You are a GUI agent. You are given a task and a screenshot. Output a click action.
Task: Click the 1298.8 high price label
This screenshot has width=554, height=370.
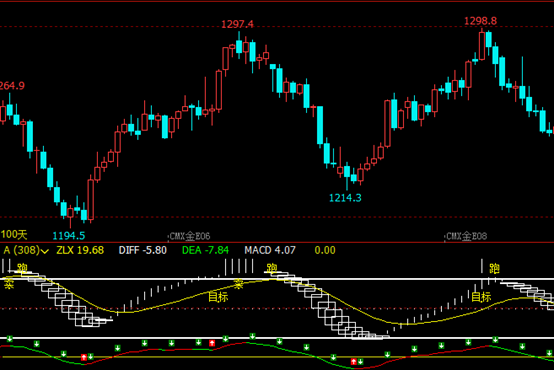coord(480,21)
